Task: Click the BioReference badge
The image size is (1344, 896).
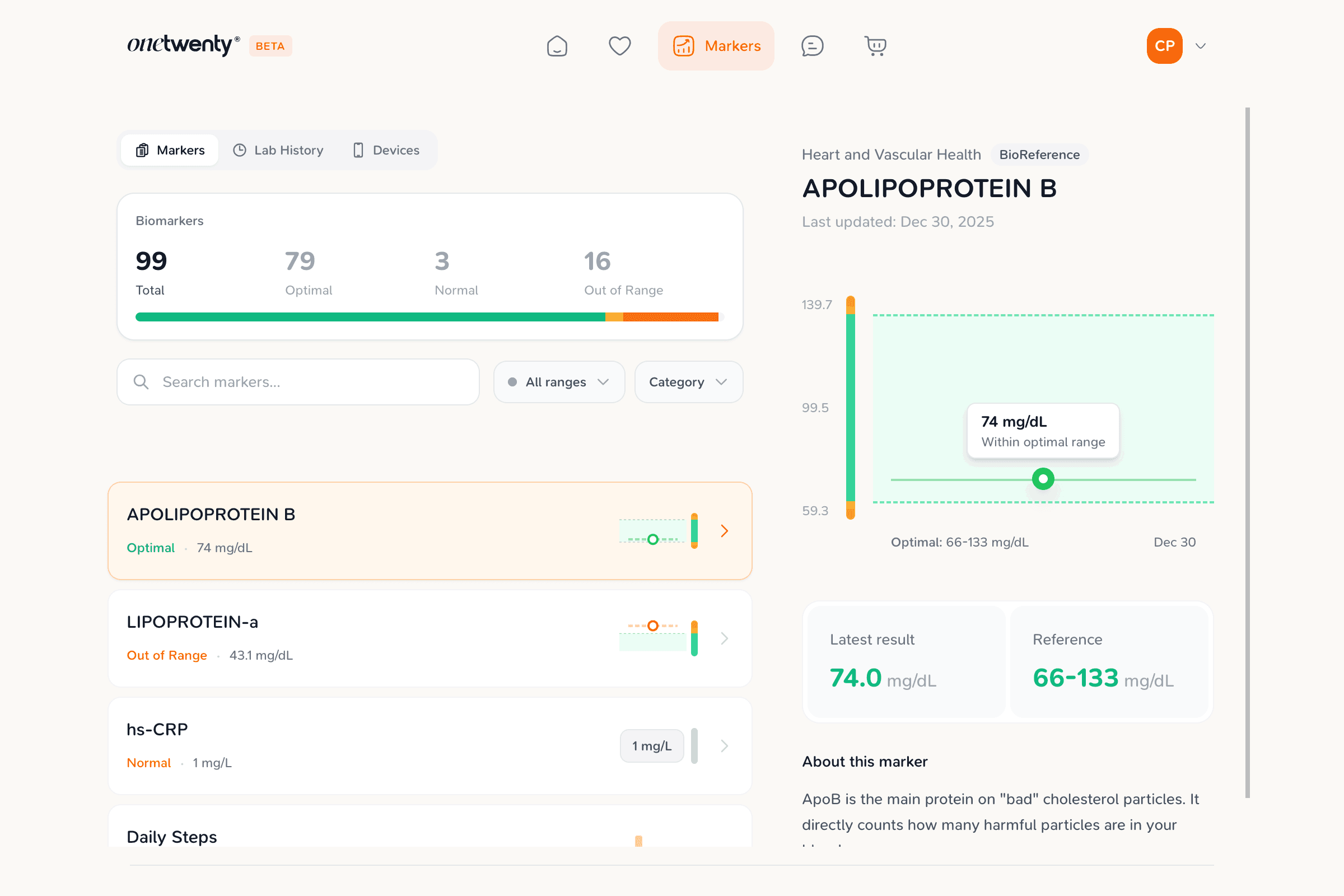Action: coord(1039,155)
